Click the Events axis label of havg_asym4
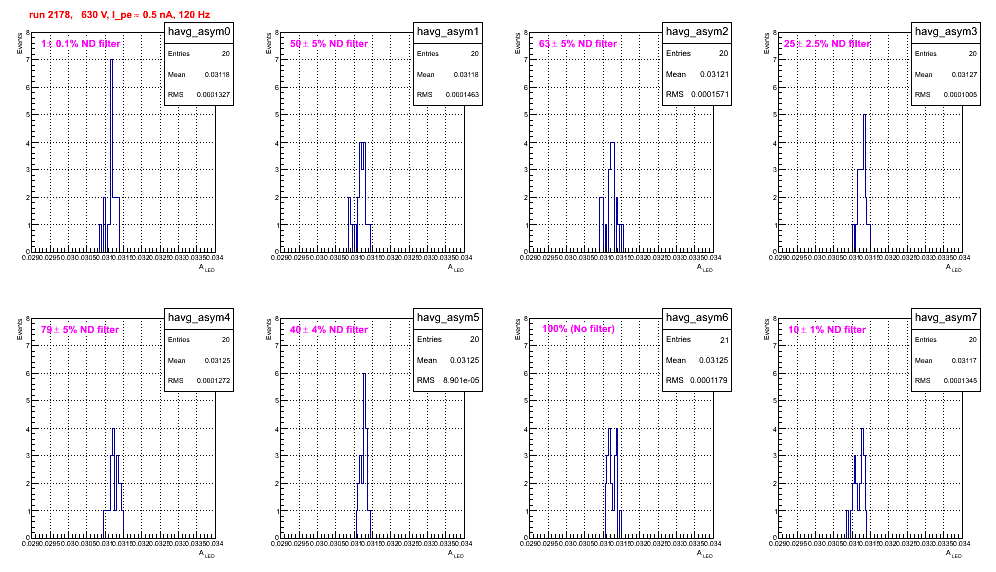This screenshot has height=572, width=996. (x=19, y=329)
